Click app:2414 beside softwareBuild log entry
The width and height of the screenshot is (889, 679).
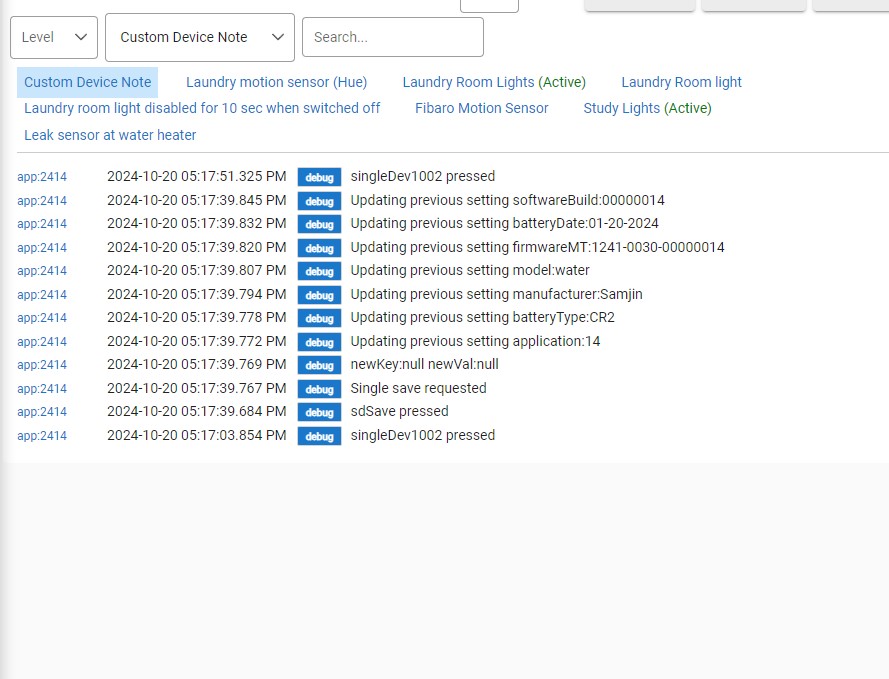(42, 201)
